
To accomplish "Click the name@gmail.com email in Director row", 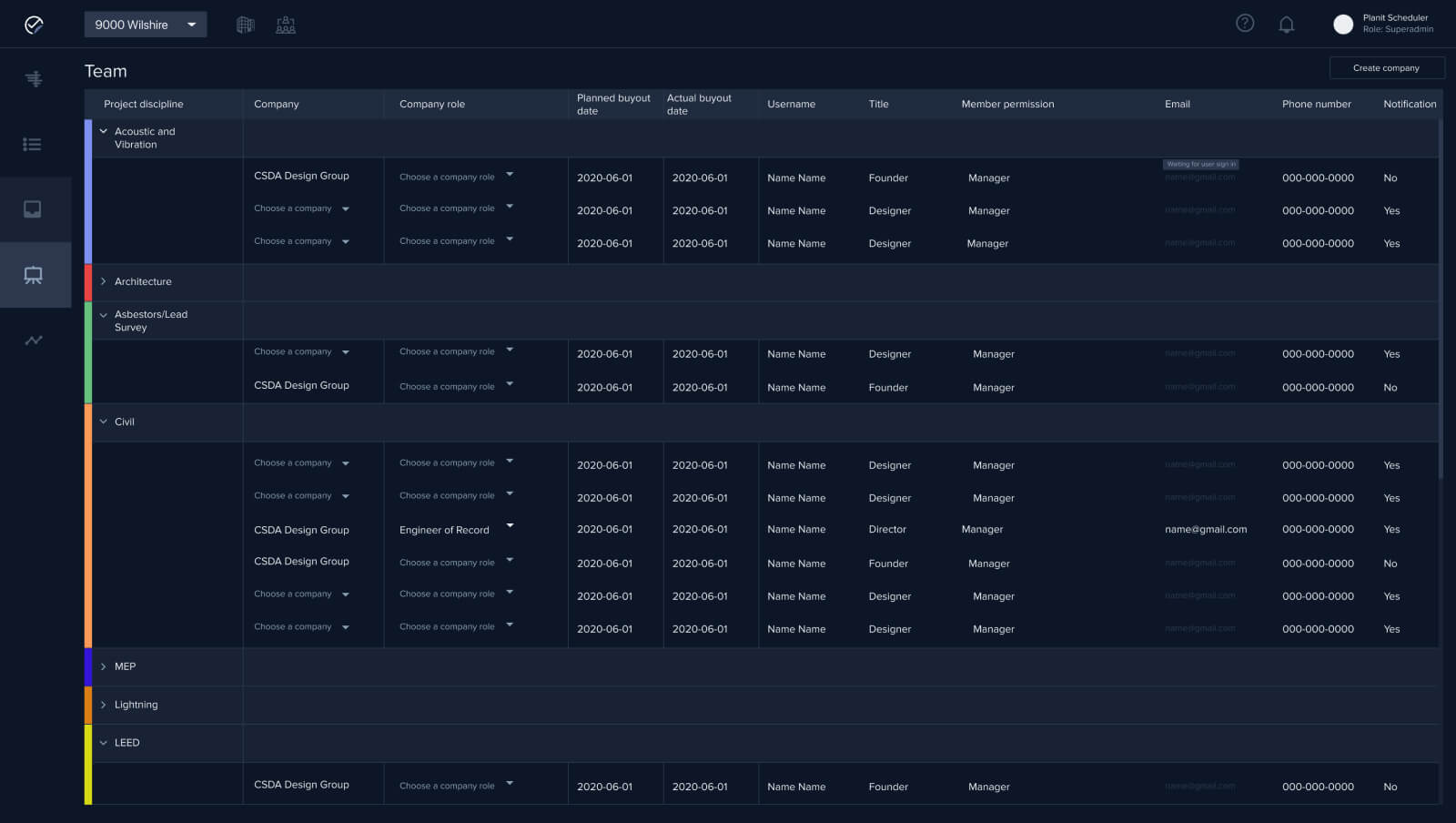I will (x=1206, y=529).
